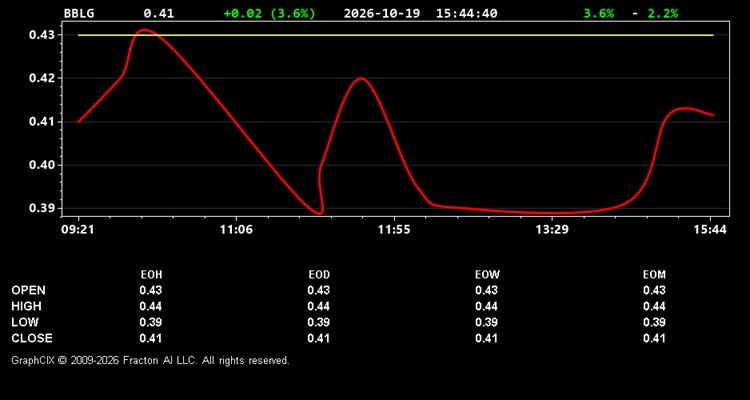This screenshot has height=400, width=750.
Task: Click the EOD LOW value 0.39
Action: tap(319, 322)
